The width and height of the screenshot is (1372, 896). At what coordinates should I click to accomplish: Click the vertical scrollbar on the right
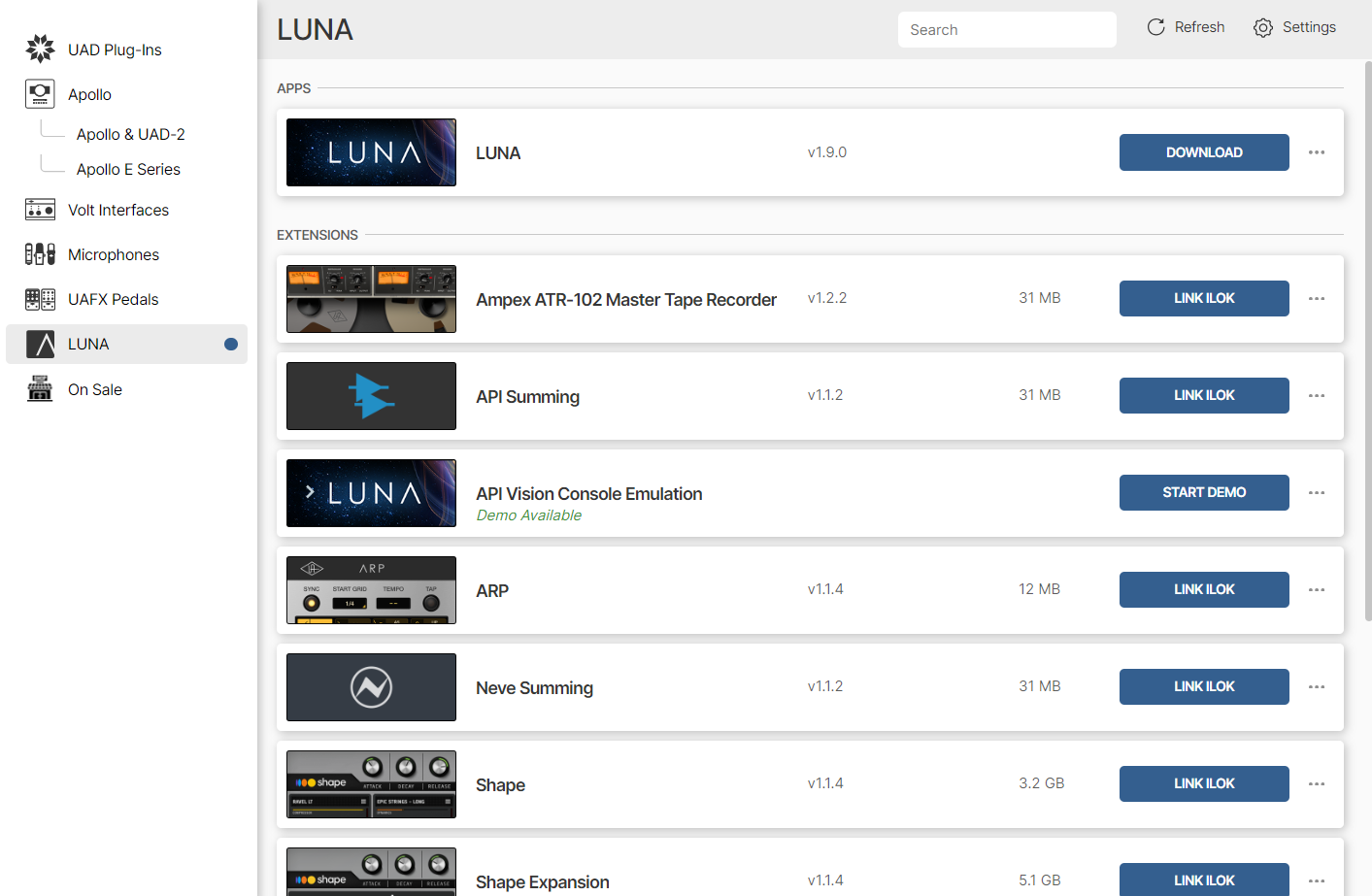tap(1368, 340)
